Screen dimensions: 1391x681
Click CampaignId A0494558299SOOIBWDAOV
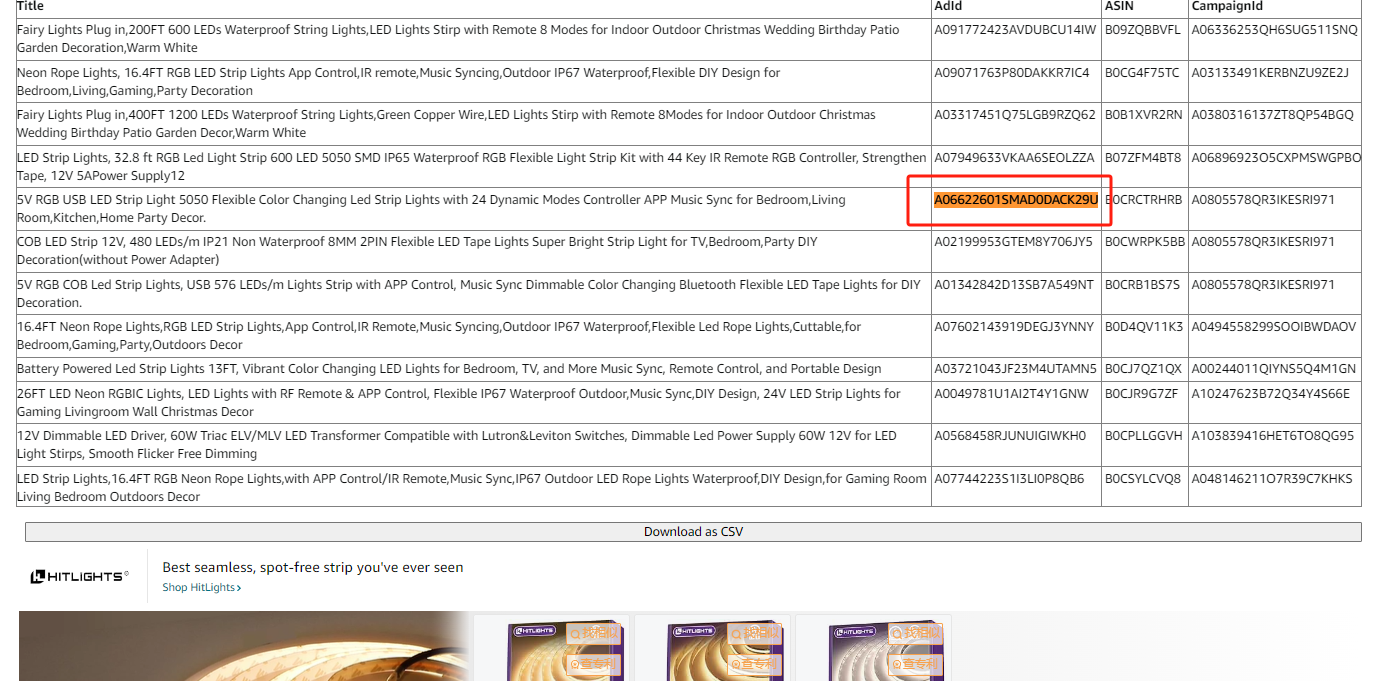(x=1273, y=327)
